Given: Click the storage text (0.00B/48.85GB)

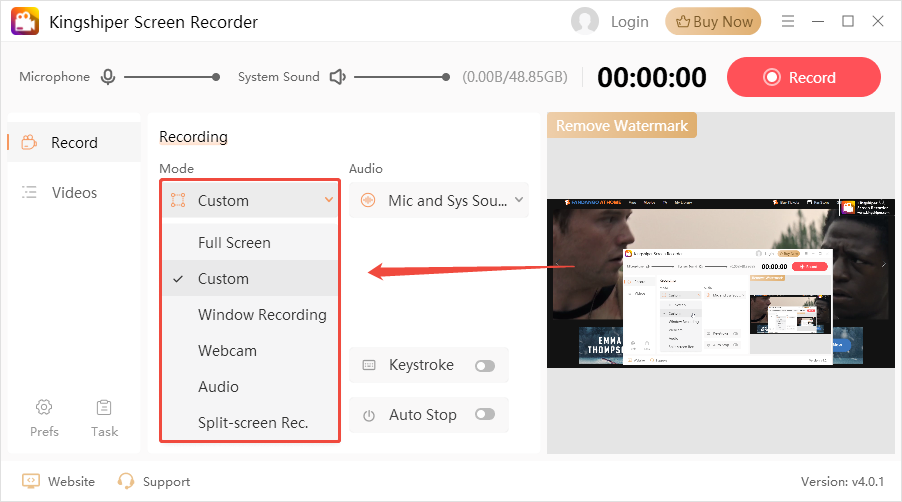Looking at the screenshot, I should point(515,76).
